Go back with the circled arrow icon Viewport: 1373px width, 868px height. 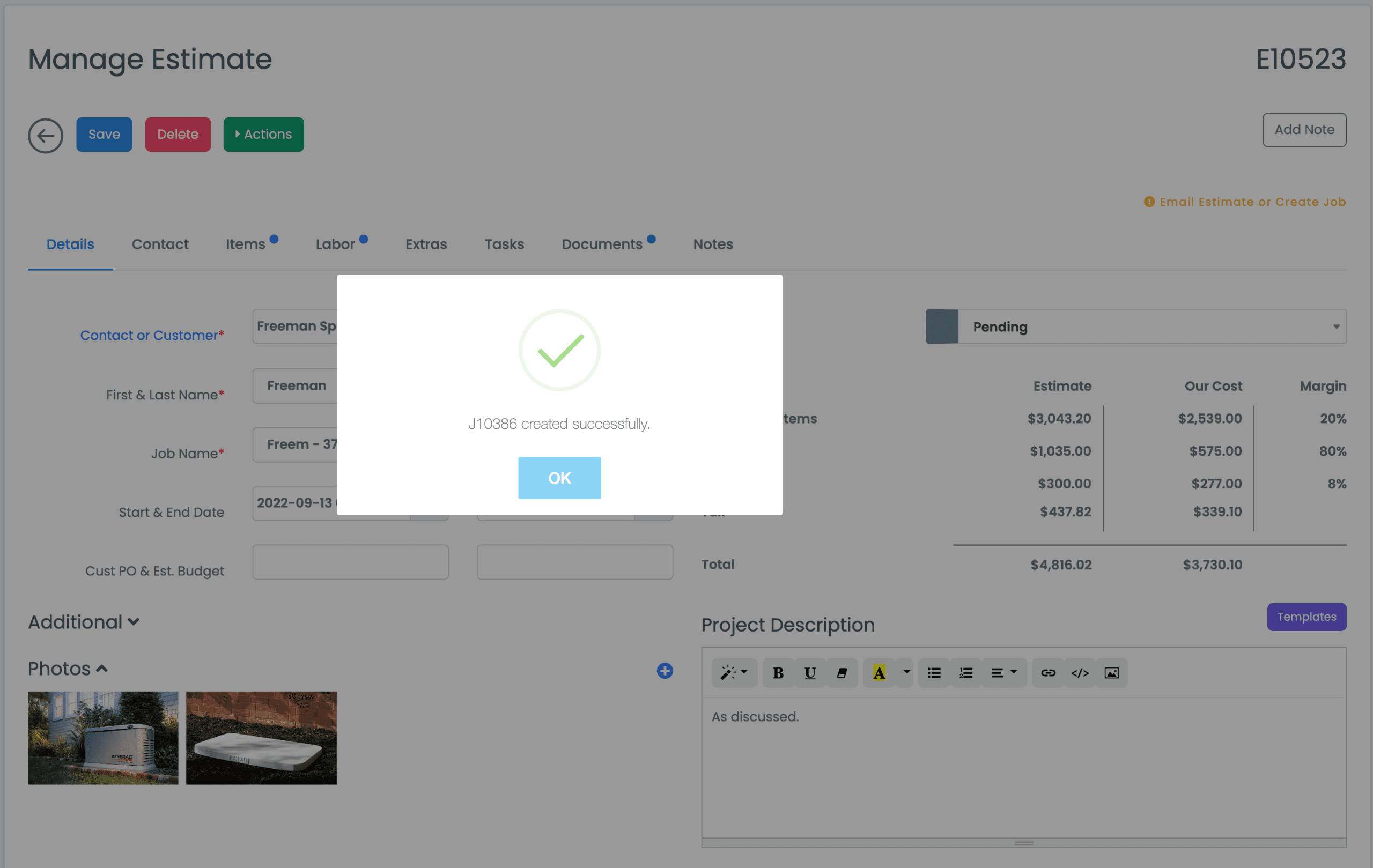[x=46, y=136]
